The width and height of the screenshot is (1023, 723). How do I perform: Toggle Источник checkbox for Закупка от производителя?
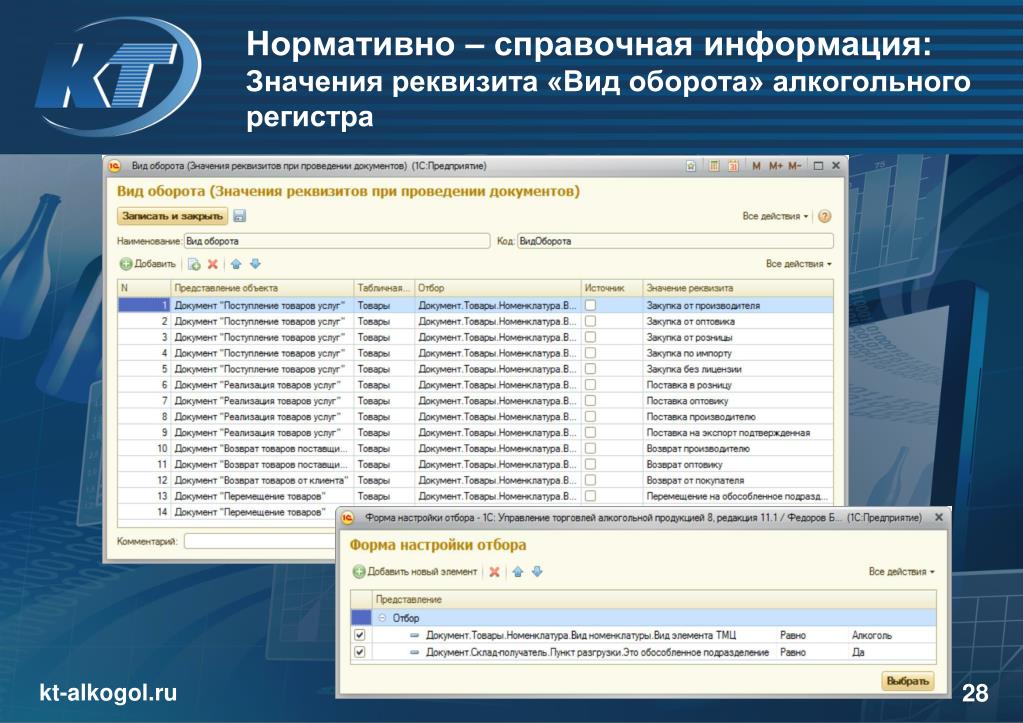590,305
